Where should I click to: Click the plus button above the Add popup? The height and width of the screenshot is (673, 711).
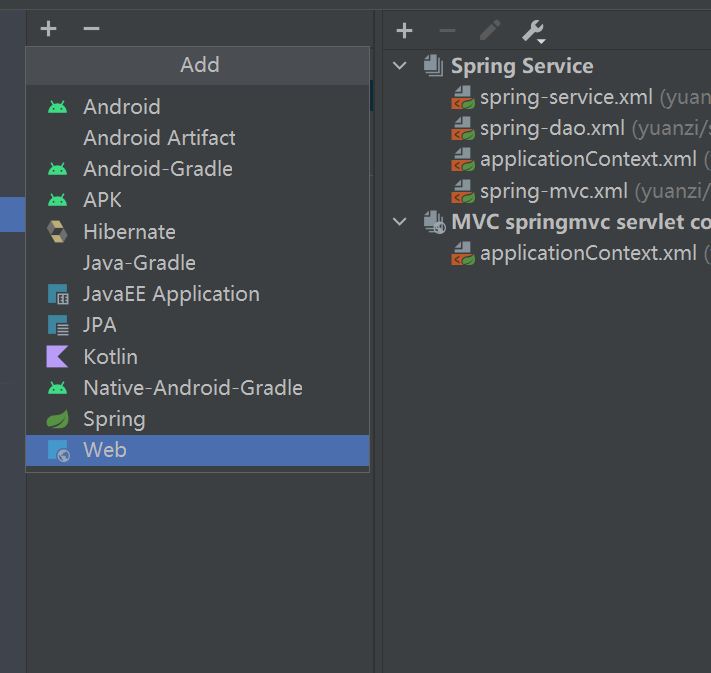coord(49,29)
